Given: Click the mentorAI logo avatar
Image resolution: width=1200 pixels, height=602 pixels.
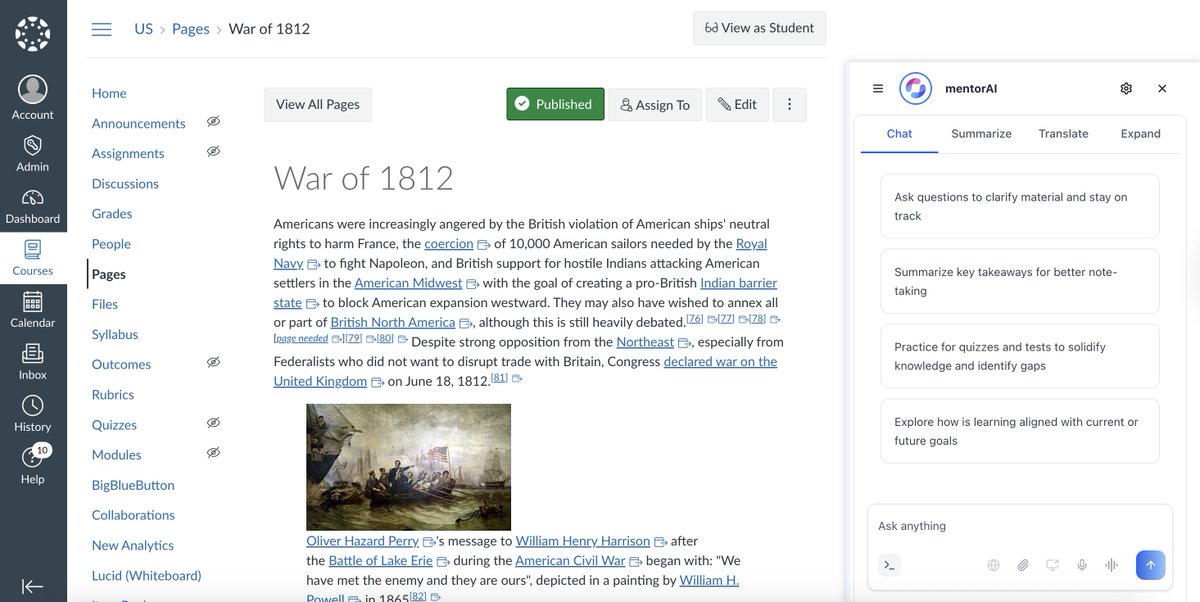Looking at the screenshot, I should [916, 88].
